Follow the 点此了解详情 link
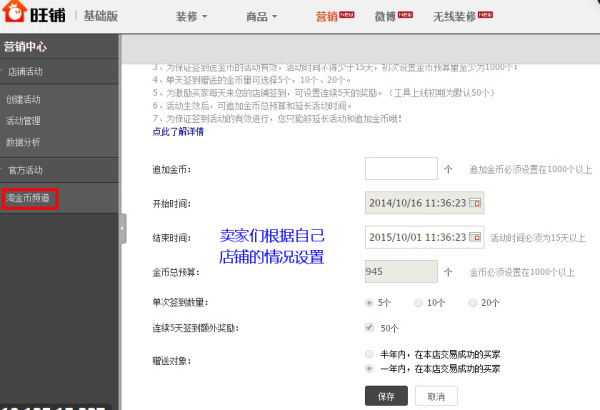This screenshot has height=410, width=600. (x=178, y=132)
